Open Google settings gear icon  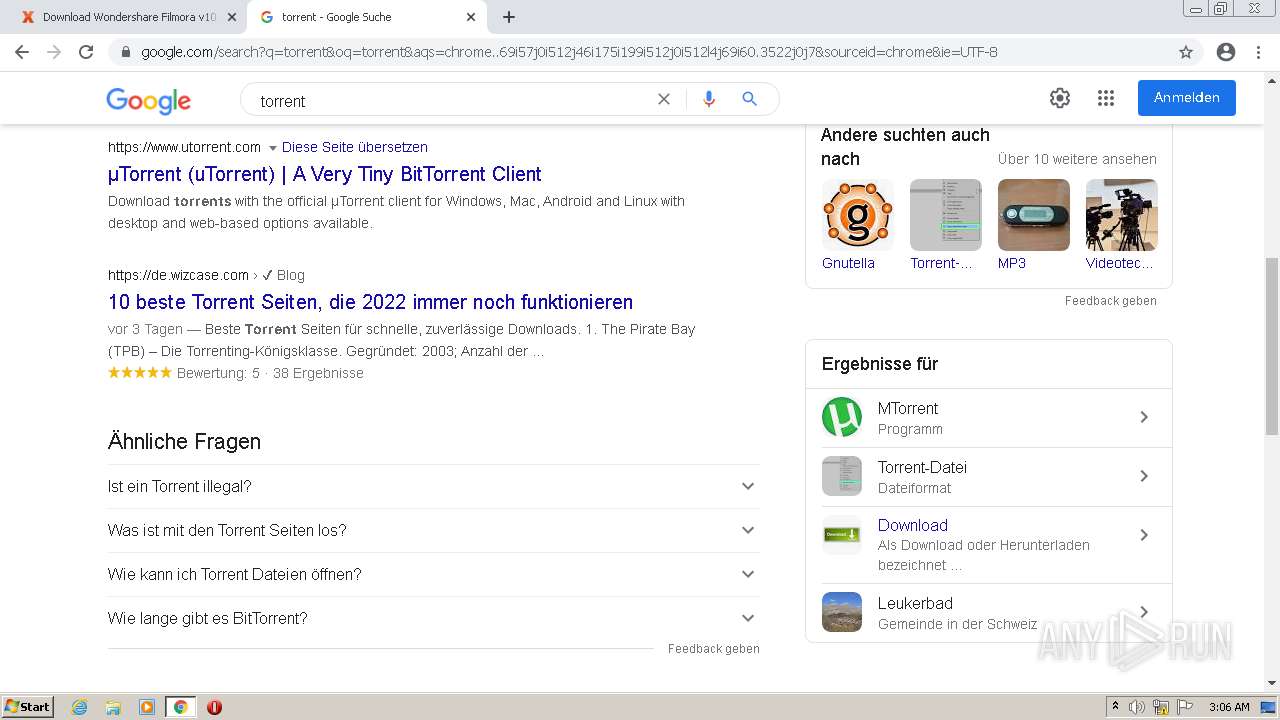pyautogui.click(x=1060, y=98)
